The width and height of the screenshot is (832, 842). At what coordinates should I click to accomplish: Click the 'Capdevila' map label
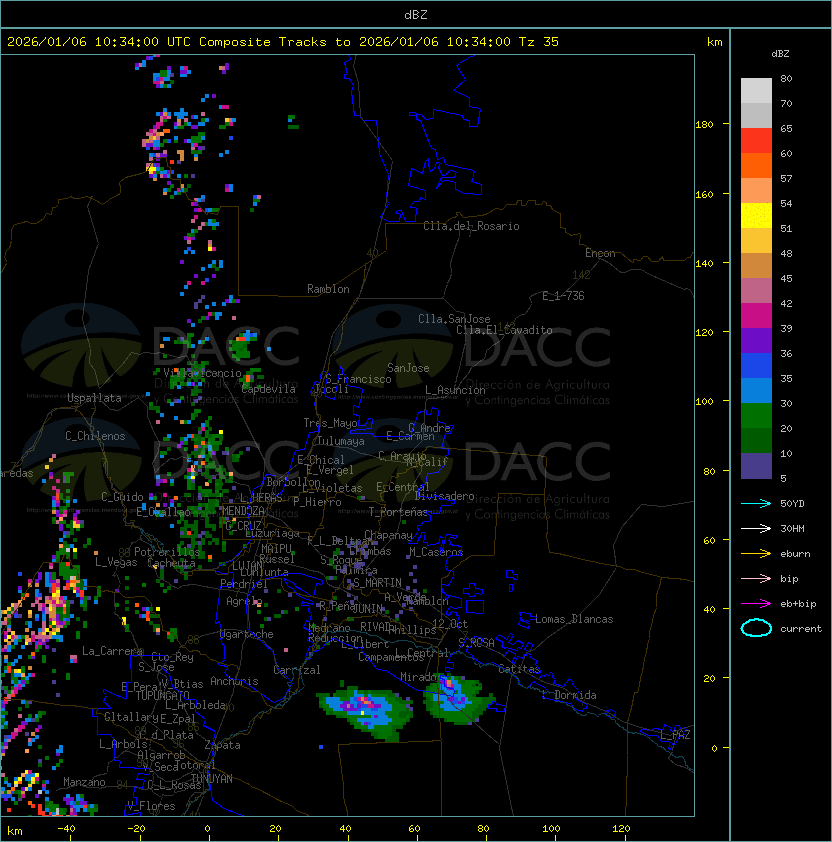click(269, 389)
